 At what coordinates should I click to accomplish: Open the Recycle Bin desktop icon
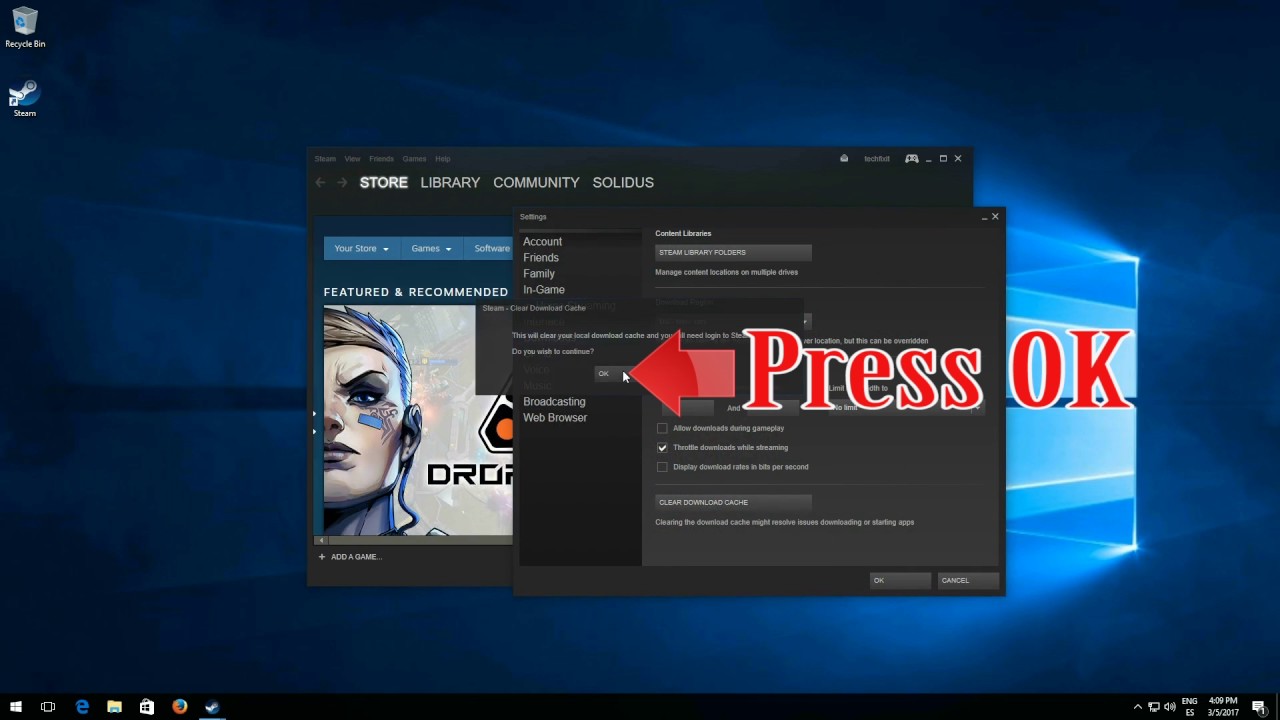(x=25, y=28)
